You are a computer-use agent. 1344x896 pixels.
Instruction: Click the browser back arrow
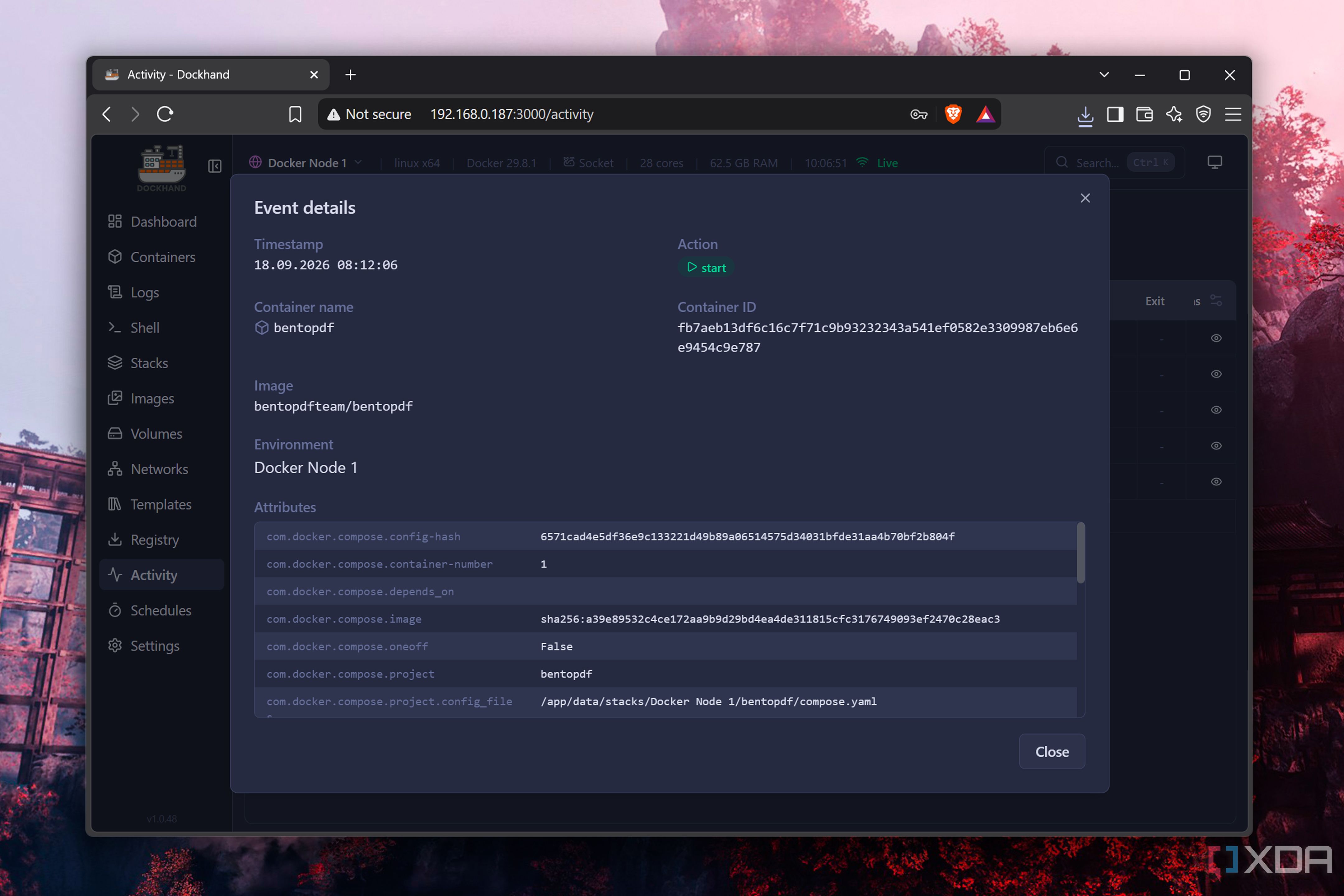(x=107, y=114)
